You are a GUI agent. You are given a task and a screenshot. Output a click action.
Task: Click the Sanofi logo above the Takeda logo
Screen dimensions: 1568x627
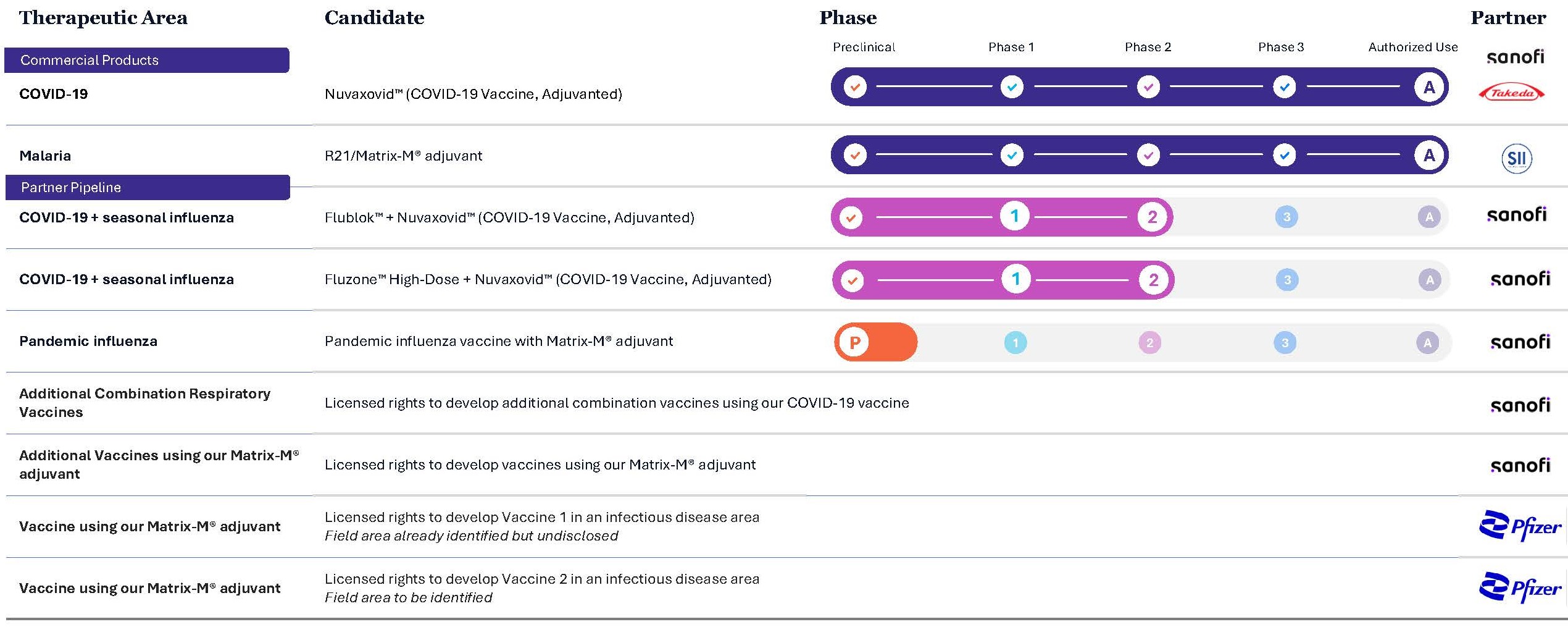pyautogui.click(x=1516, y=57)
